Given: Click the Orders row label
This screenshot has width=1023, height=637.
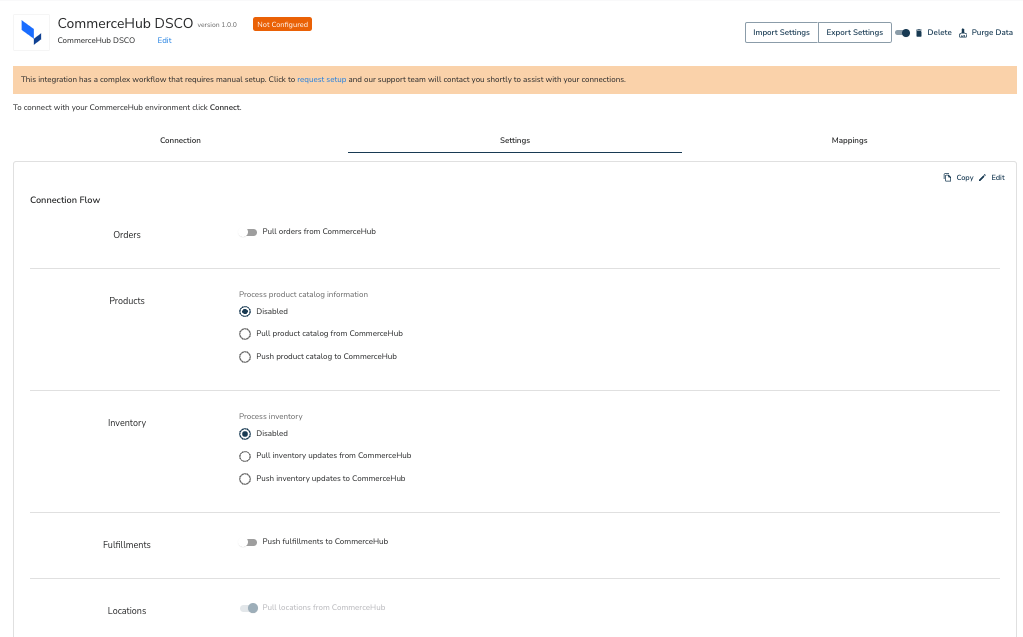Looking at the screenshot, I should (x=127, y=235).
